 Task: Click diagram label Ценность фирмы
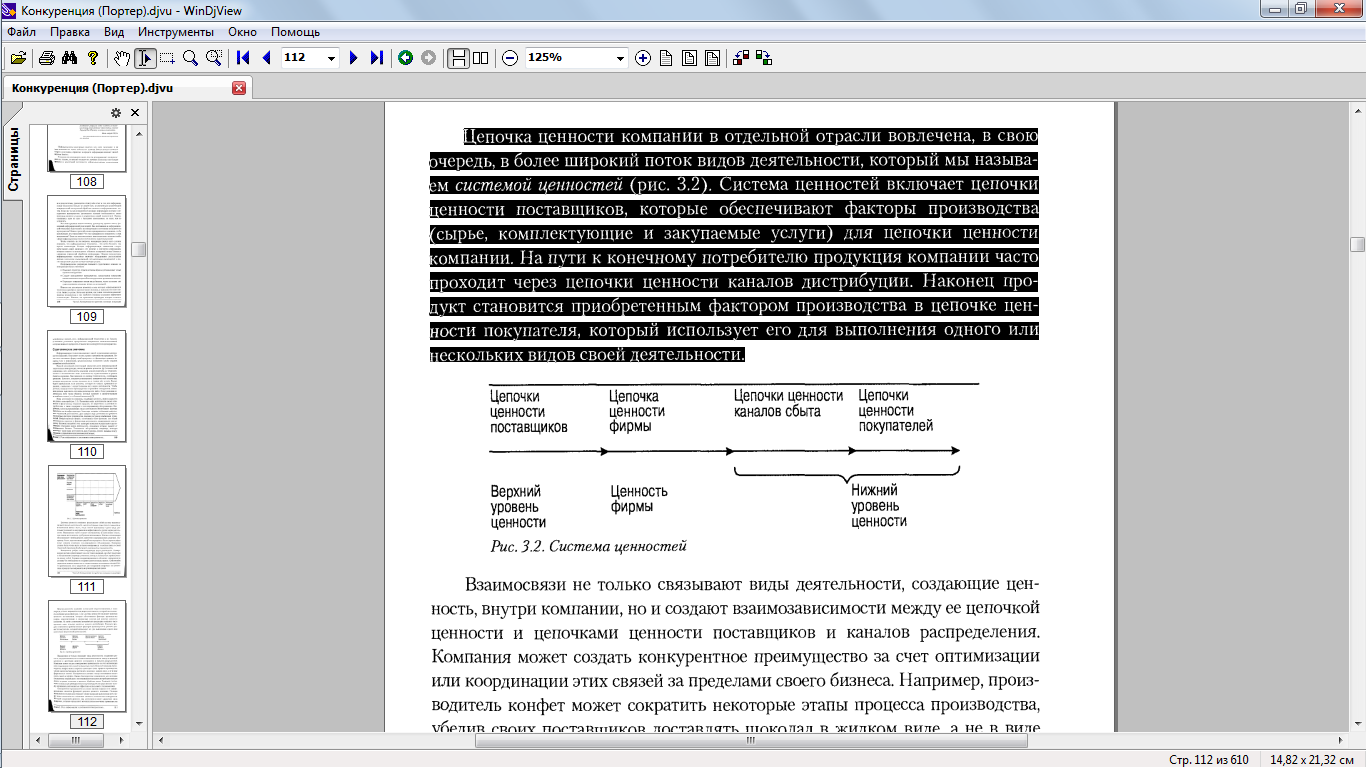tap(639, 499)
